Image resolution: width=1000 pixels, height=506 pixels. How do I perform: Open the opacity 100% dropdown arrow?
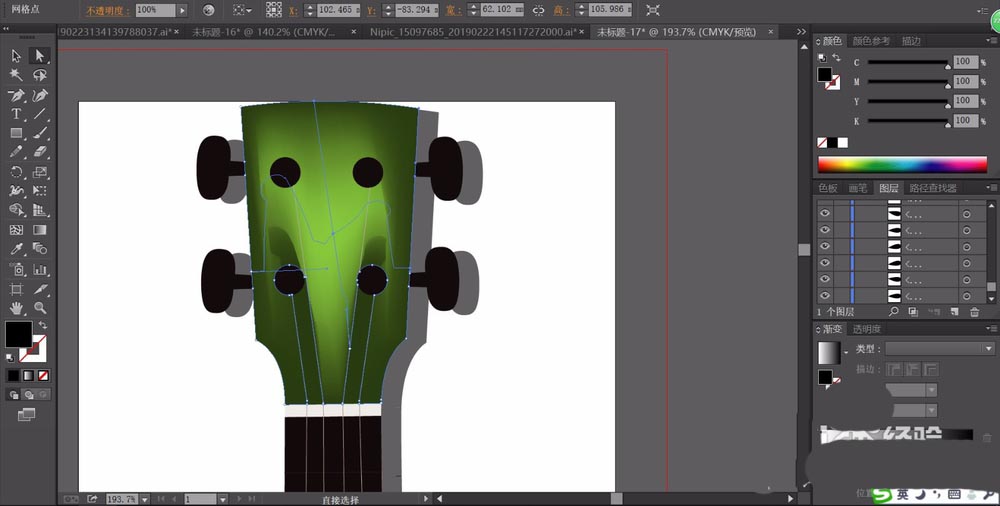click(182, 10)
